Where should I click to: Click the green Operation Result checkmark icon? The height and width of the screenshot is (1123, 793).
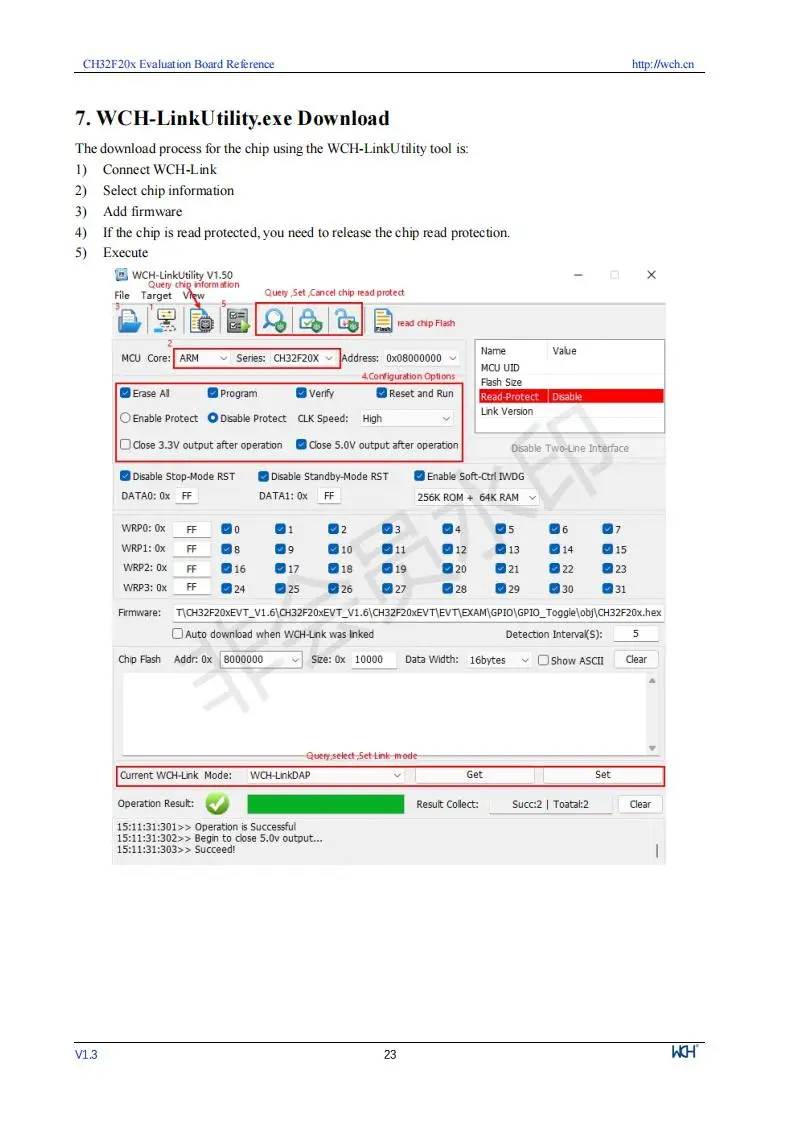coord(217,804)
